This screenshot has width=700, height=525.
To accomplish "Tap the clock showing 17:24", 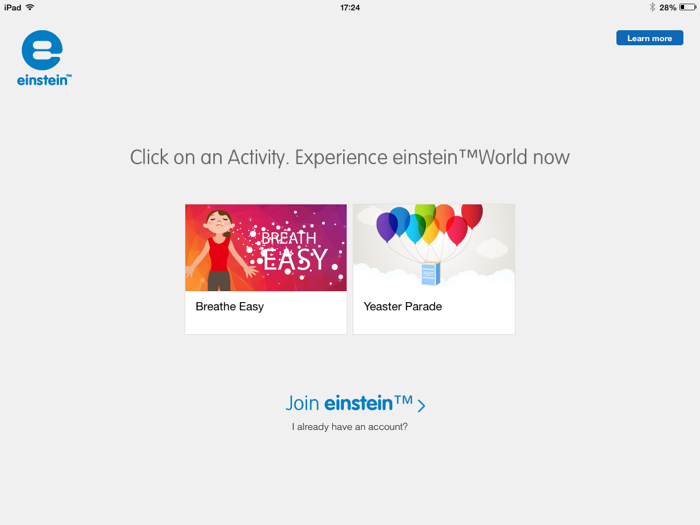I will [350, 8].
